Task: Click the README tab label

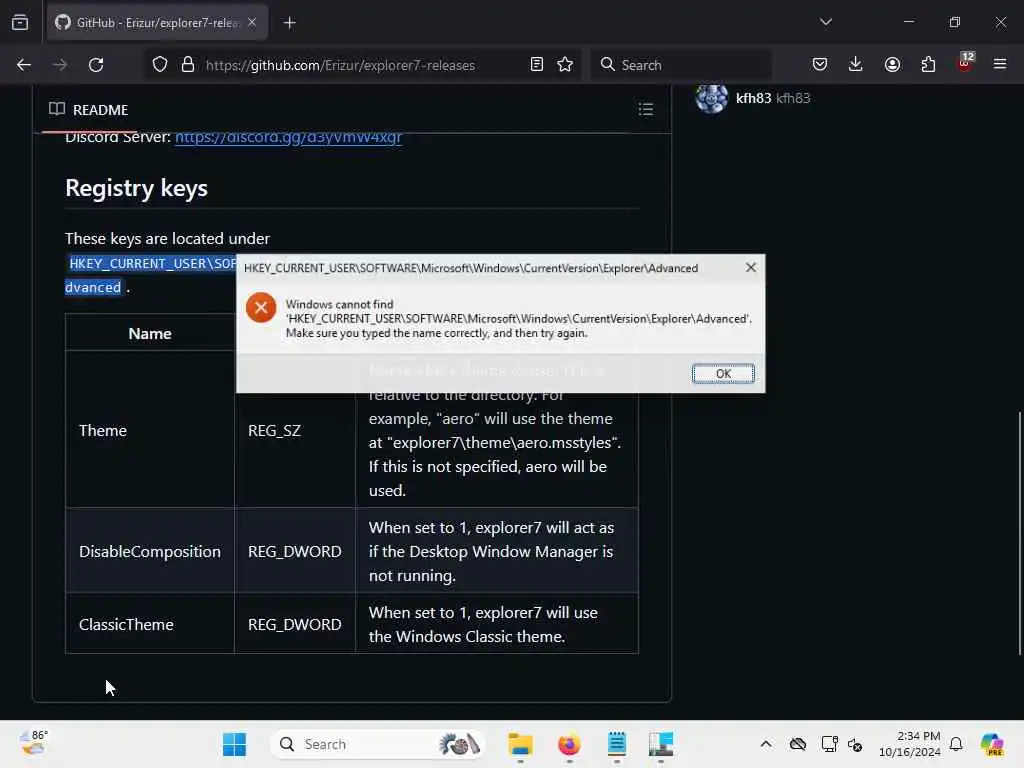Action: click(x=89, y=110)
